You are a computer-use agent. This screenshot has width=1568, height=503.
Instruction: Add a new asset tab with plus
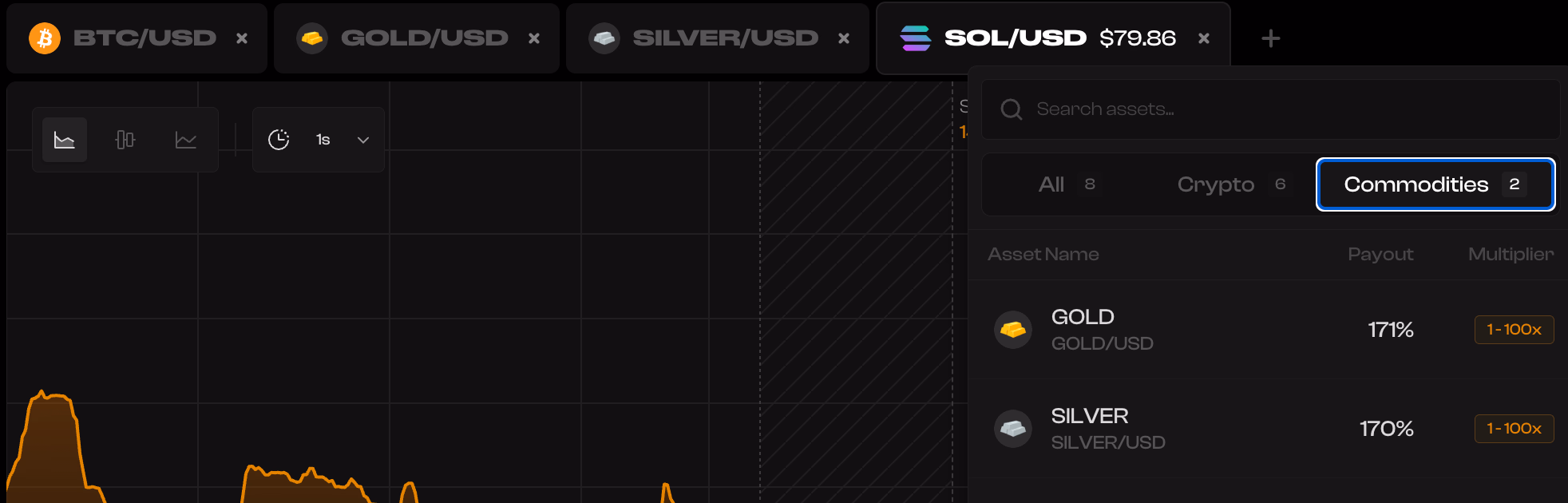click(1270, 38)
